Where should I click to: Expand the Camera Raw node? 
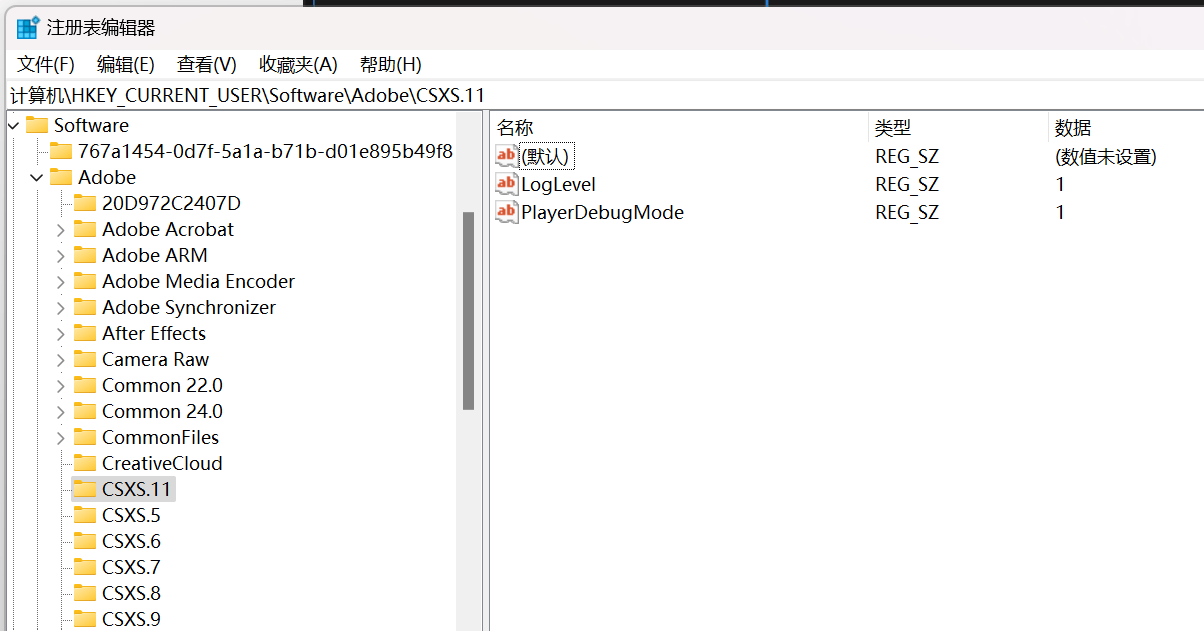click(x=61, y=359)
